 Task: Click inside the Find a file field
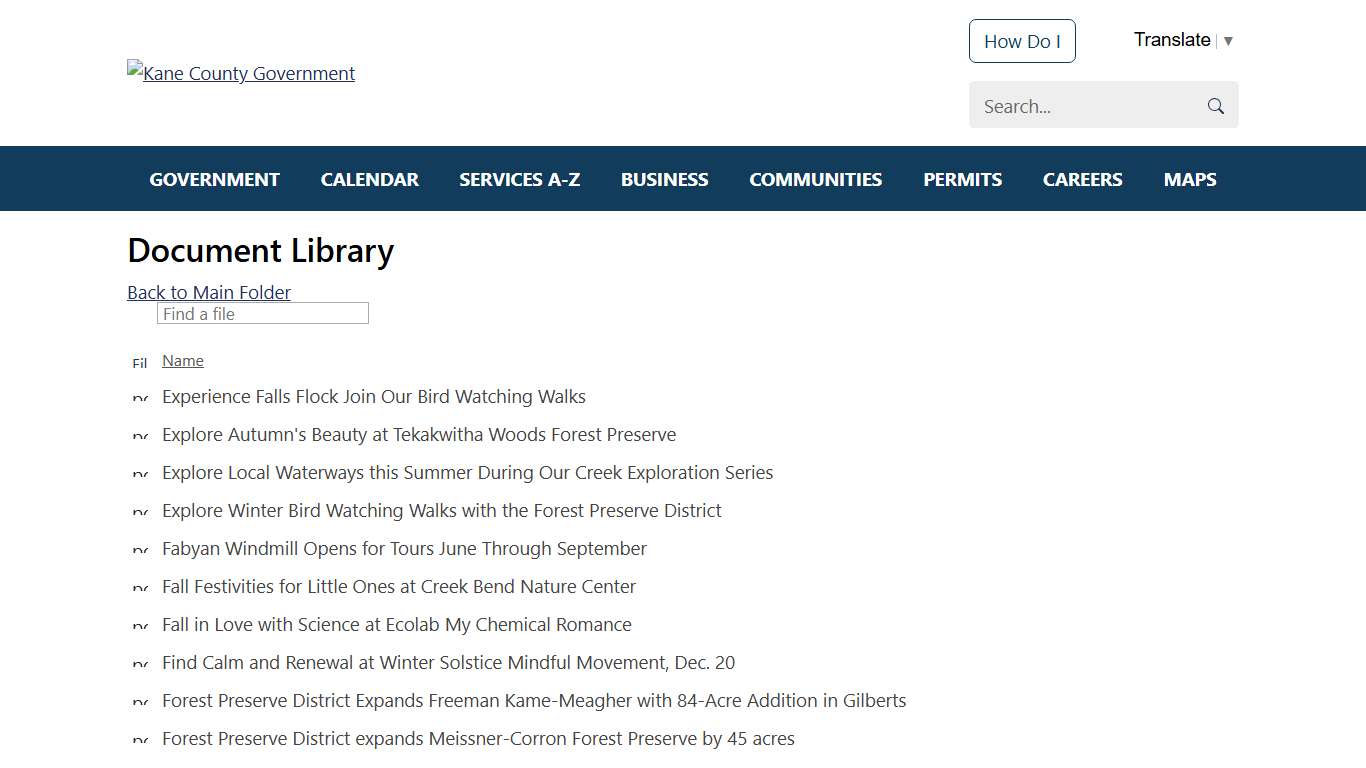pyautogui.click(x=262, y=313)
